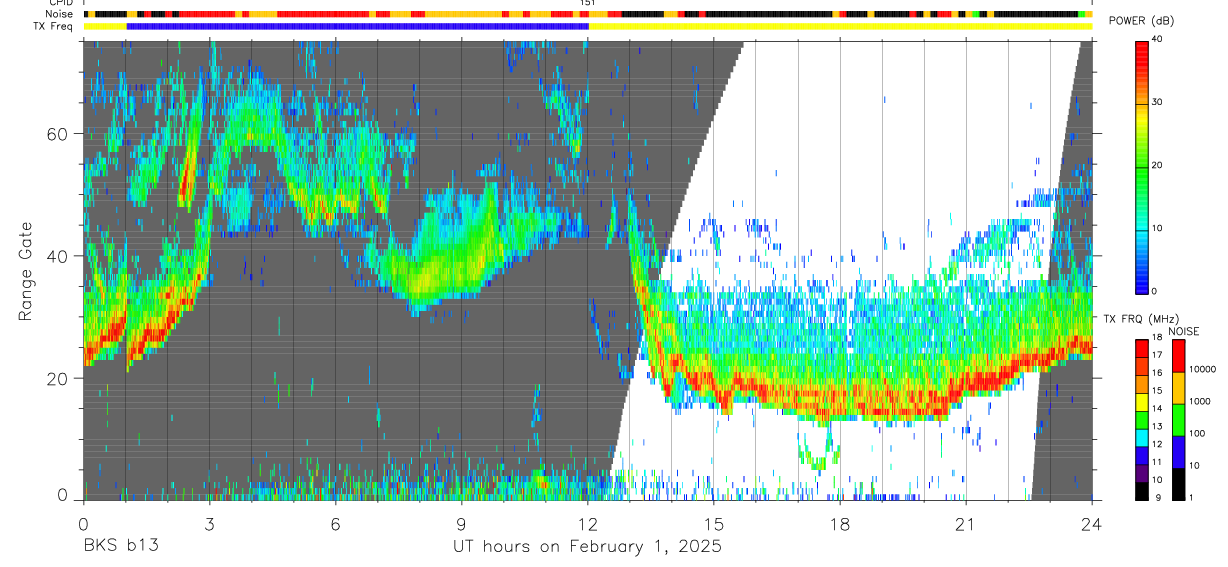Click '16' on the TX FRQ scale
The width and height of the screenshot is (1228, 567).
coord(1158,372)
